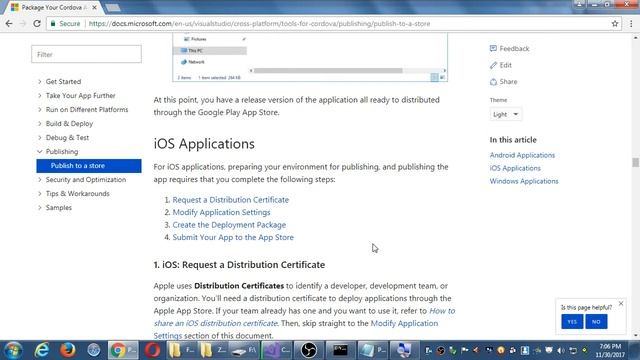Close the 'Is this page helpful' popup

(x=621, y=303)
